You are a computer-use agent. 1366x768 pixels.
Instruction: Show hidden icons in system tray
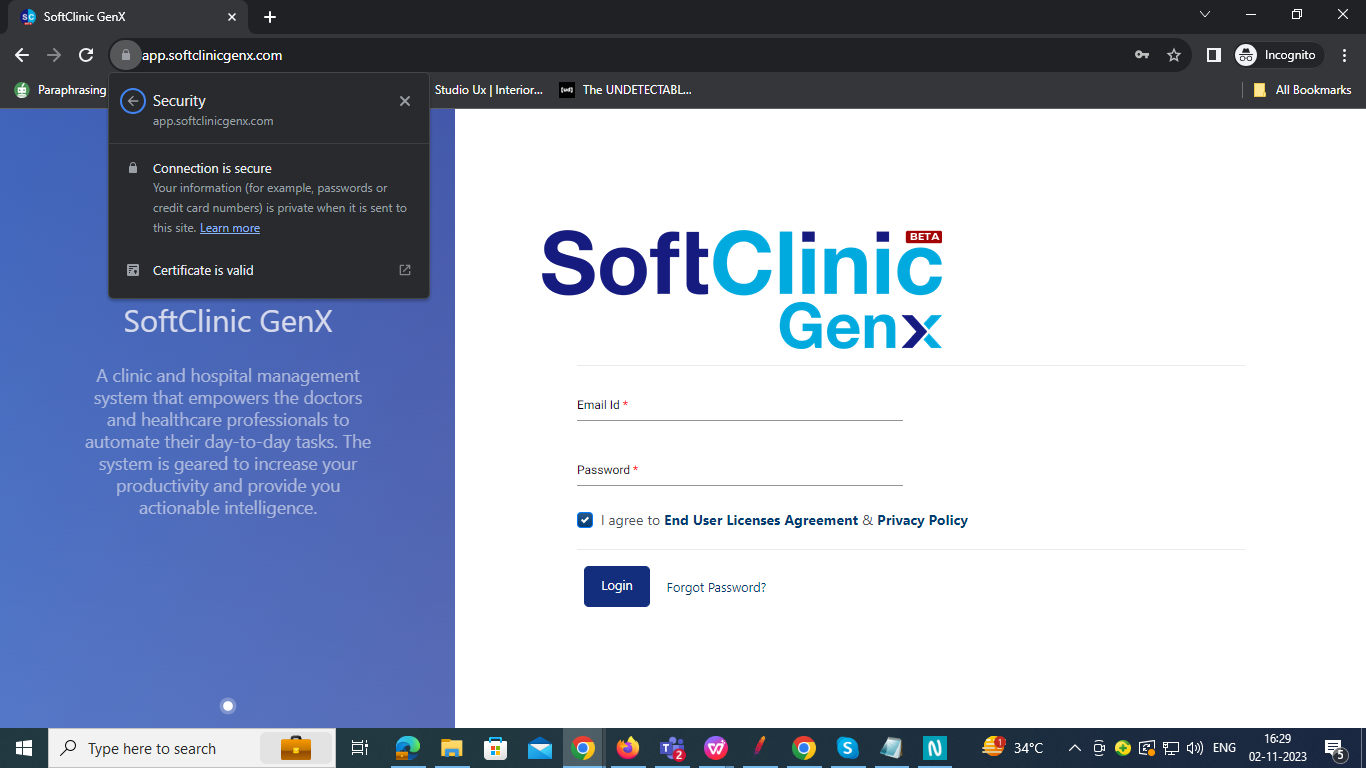click(1075, 748)
